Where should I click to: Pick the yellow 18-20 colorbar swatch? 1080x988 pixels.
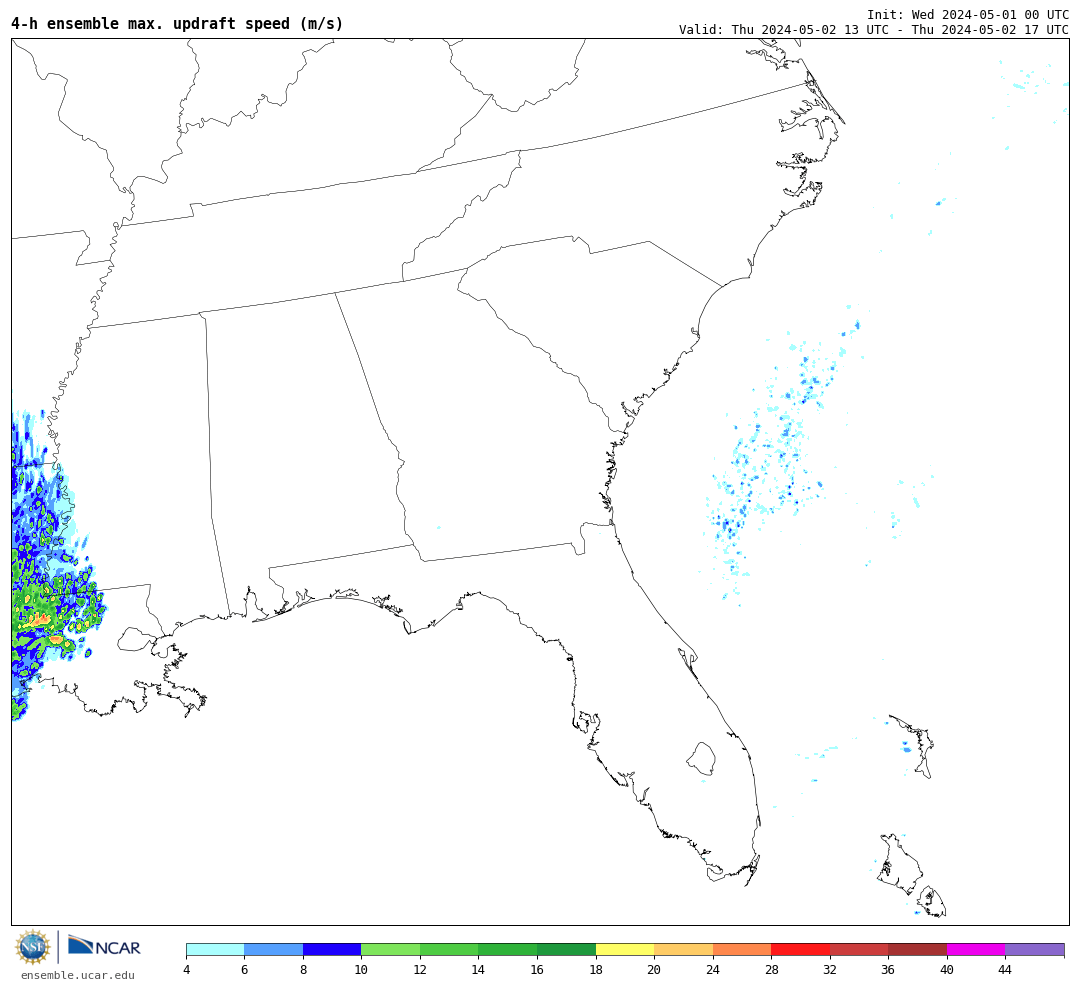coord(625,949)
